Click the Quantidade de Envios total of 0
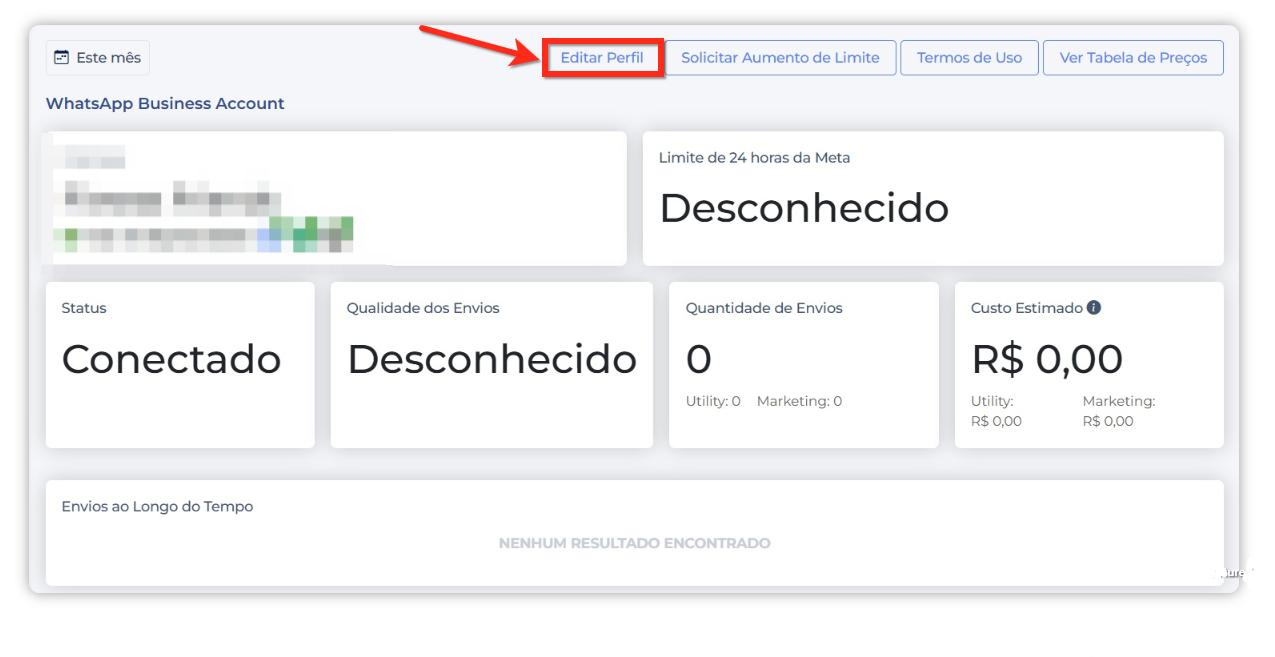The height and width of the screenshot is (657, 1275). (x=699, y=359)
